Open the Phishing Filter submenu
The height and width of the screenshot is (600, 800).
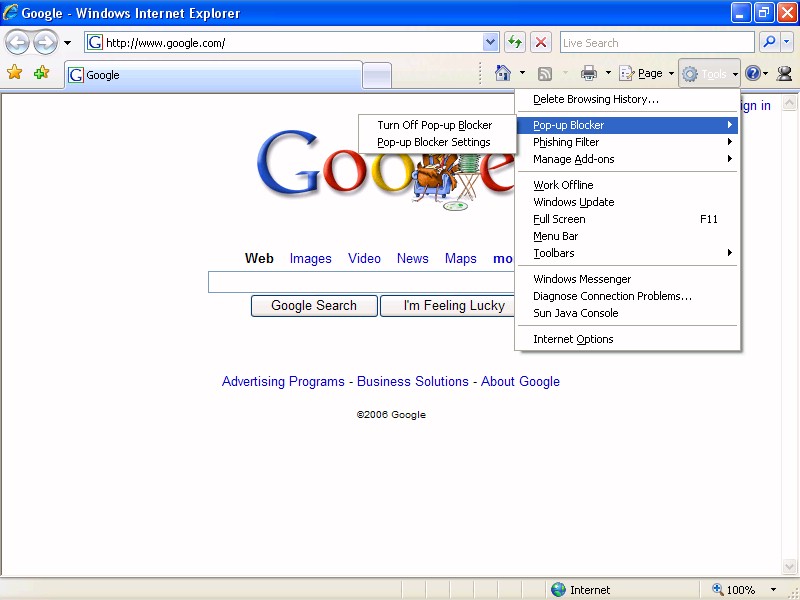click(628, 142)
